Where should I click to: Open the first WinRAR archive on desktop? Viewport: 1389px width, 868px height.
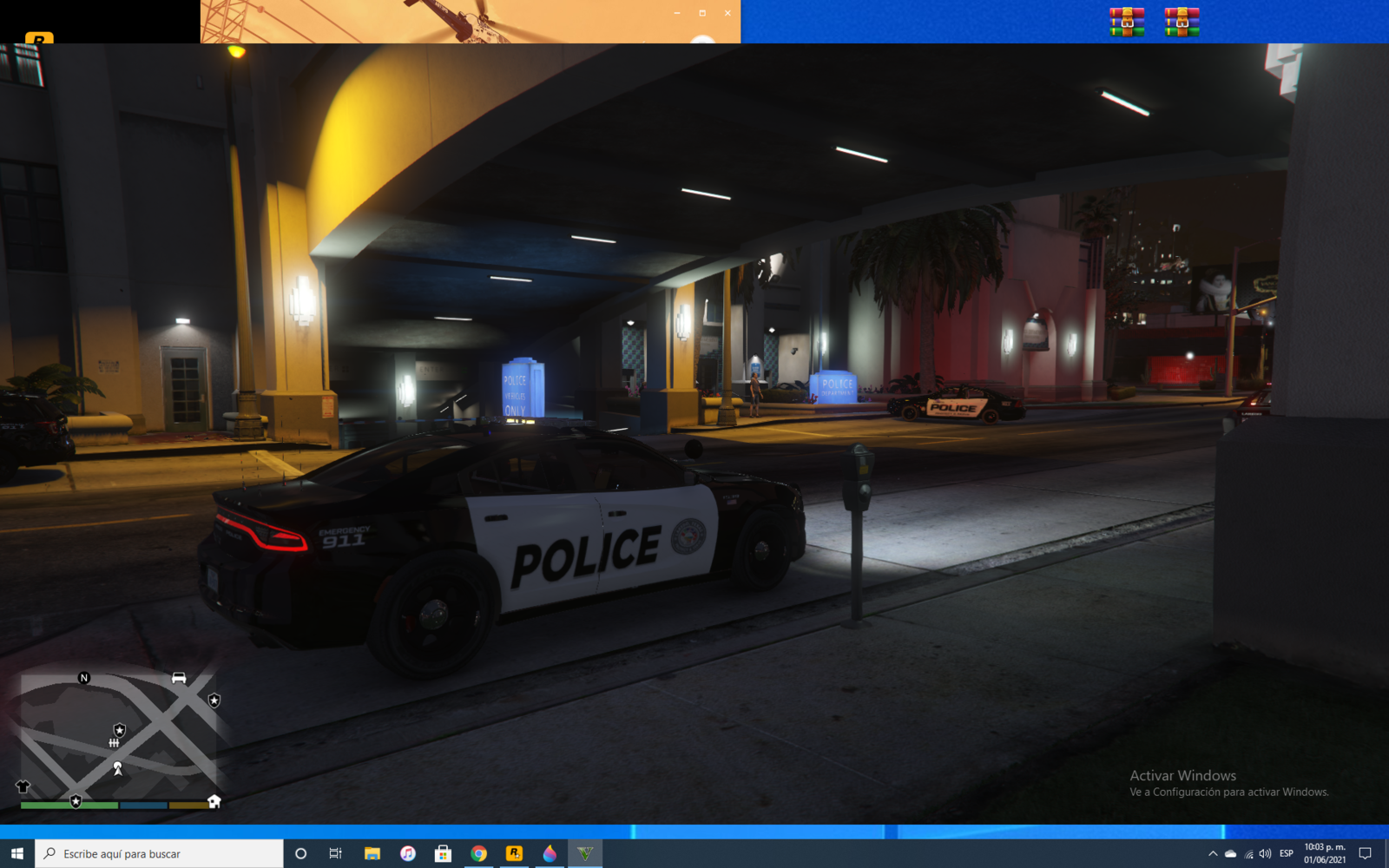coord(1126,22)
